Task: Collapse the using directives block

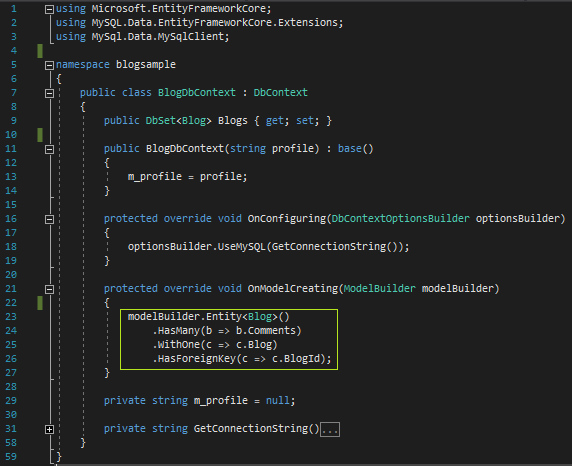Action: click(x=49, y=9)
